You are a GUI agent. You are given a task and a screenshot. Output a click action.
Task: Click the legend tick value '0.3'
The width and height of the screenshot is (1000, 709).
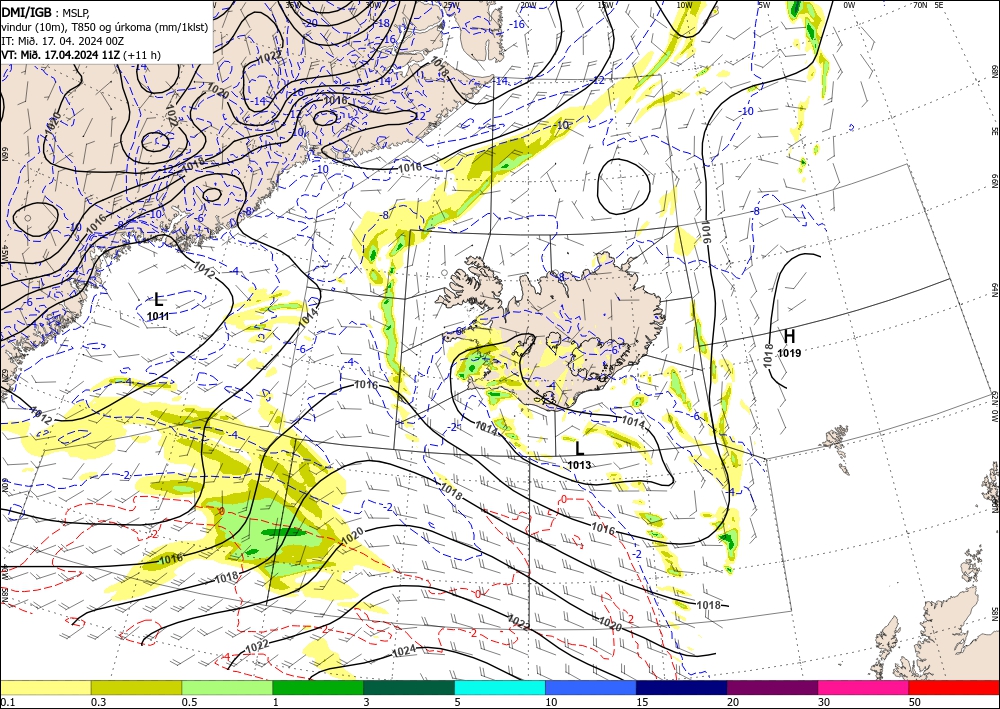[x=98, y=702]
